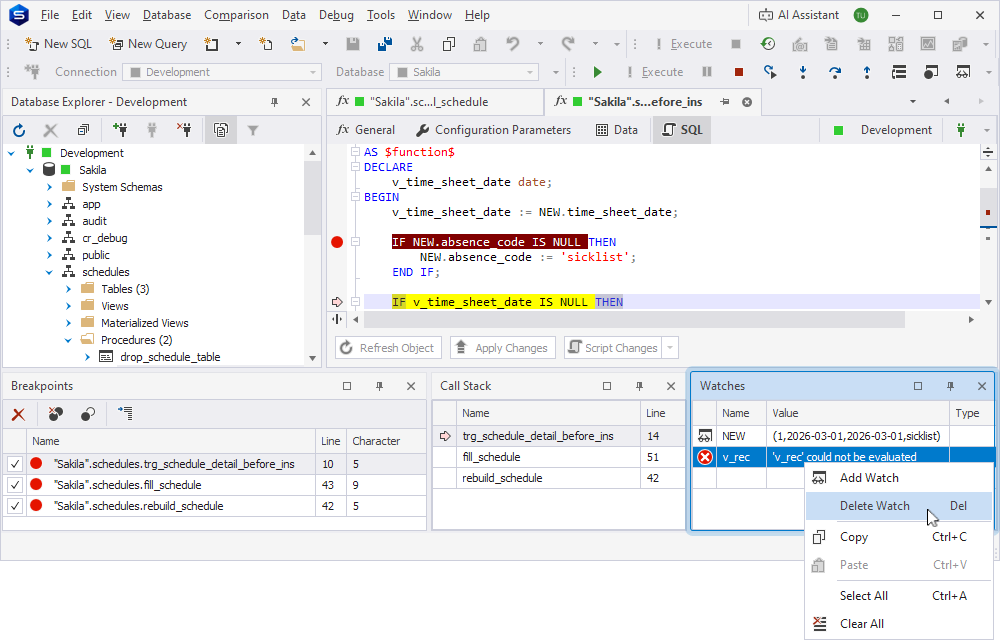1000x640 pixels.
Task: Toggle checkbox for fill_schedule breakpoint
Action: pyautogui.click(x=15, y=485)
